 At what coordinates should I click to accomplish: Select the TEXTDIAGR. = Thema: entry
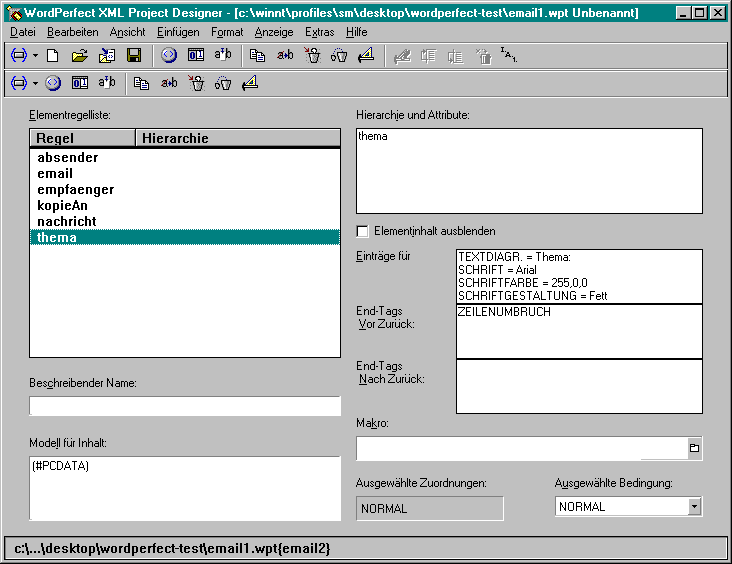(x=514, y=257)
